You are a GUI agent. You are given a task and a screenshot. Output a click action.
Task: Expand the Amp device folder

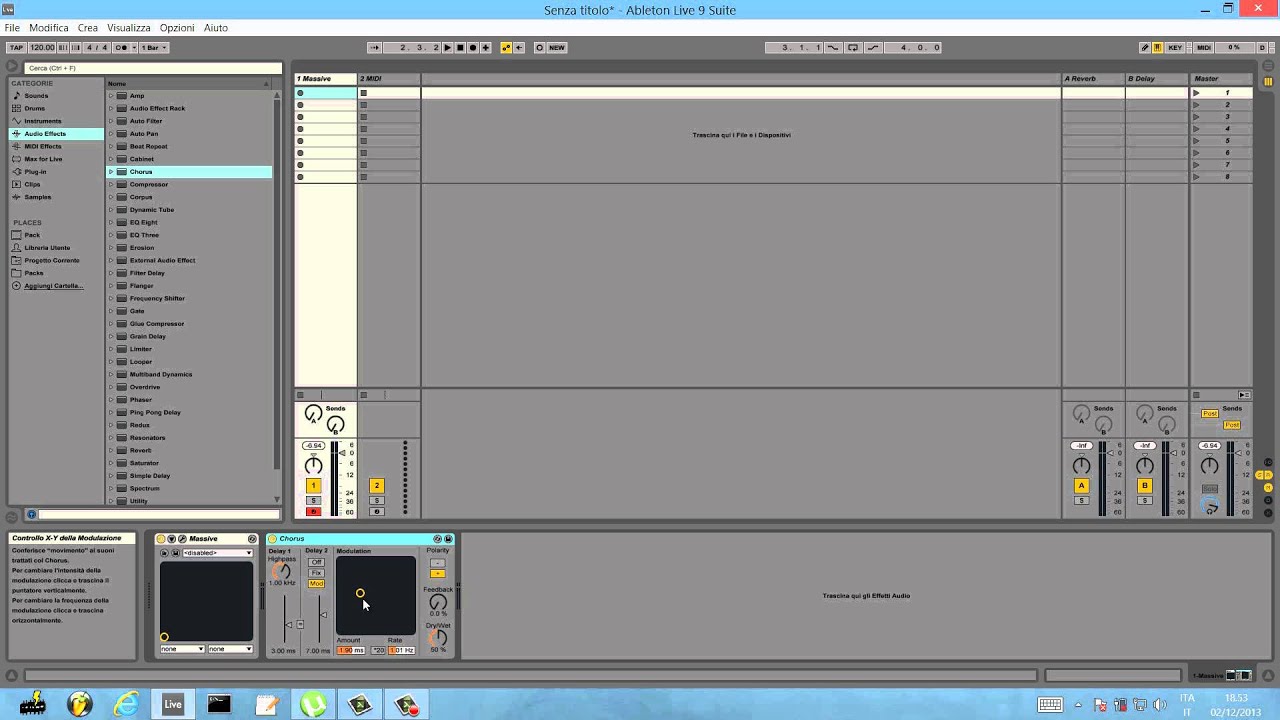pyautogui.click(x=111, y=96)
